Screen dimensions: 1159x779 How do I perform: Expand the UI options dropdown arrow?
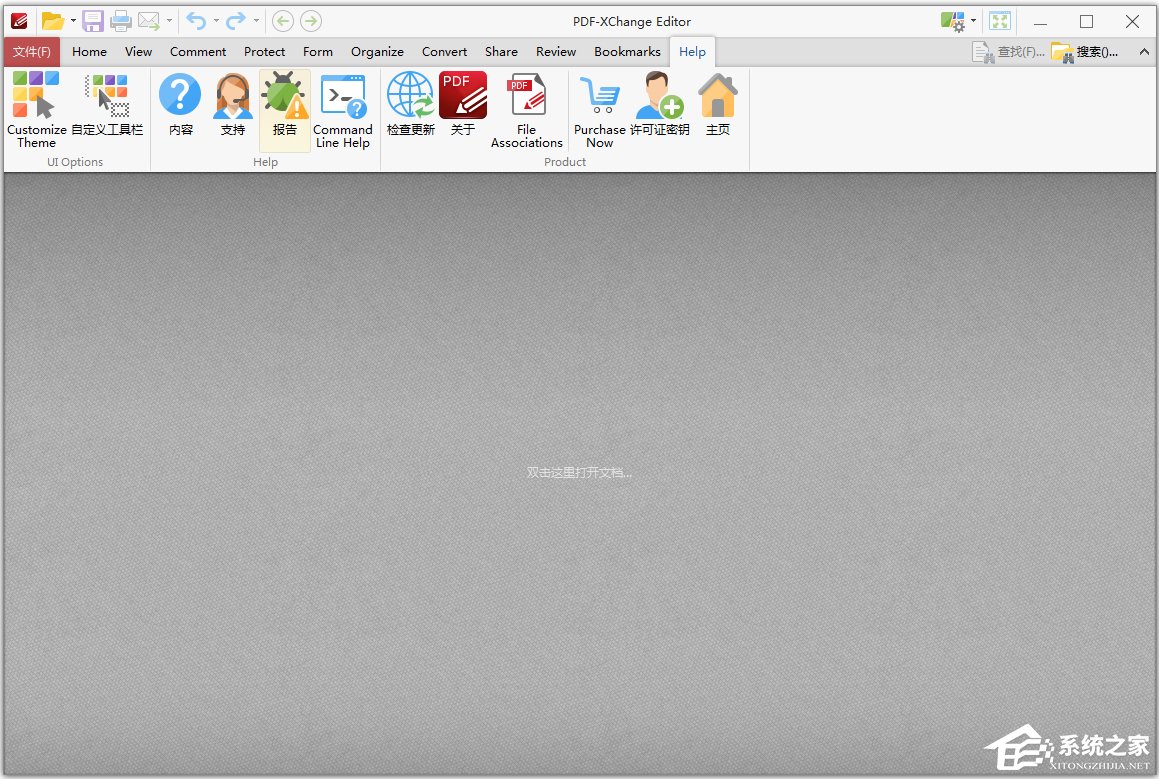(x=973, y=21)
